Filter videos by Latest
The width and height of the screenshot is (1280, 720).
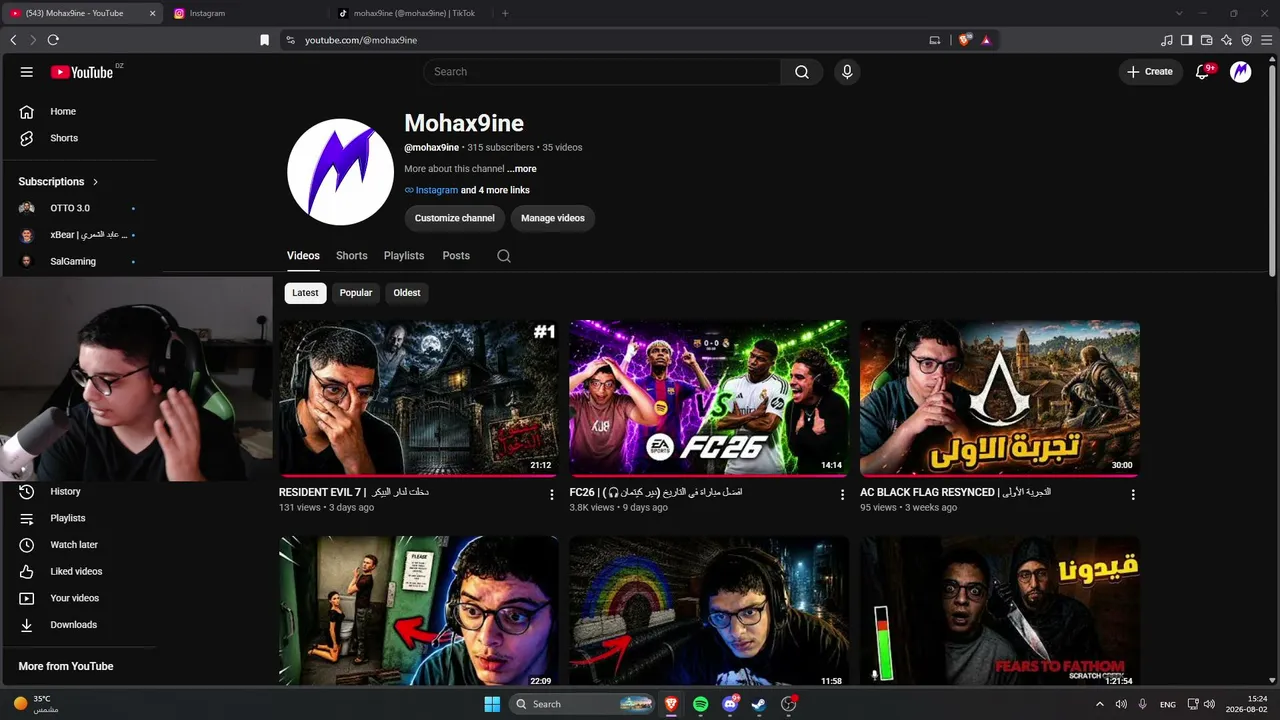pos(305,293)
